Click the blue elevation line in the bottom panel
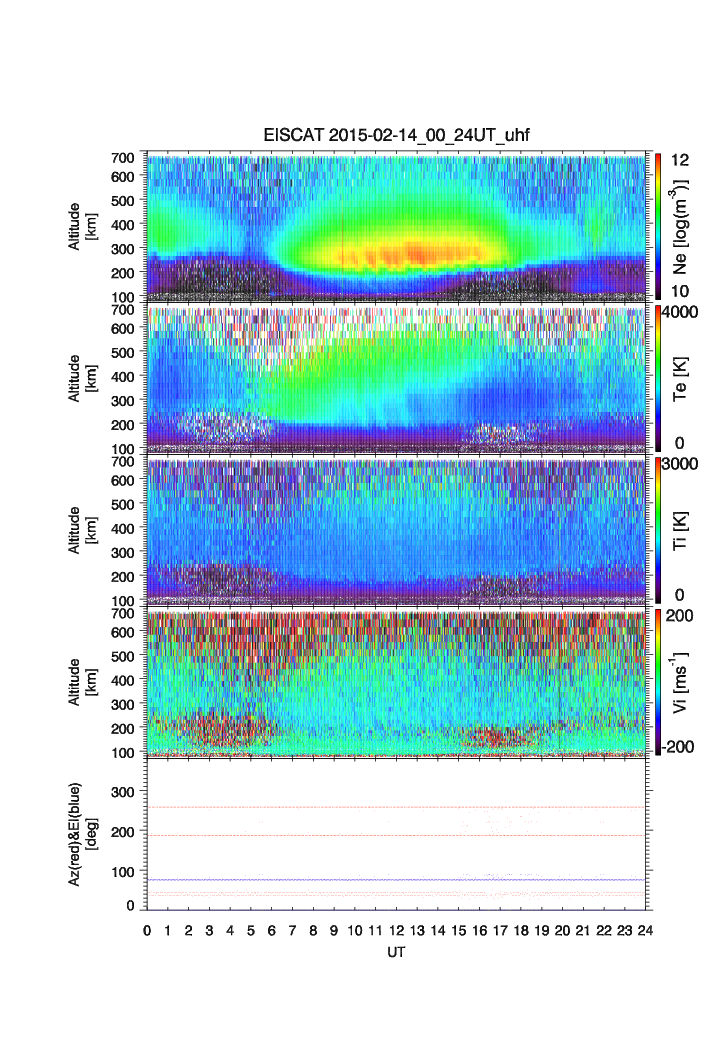 coord(396,879)
